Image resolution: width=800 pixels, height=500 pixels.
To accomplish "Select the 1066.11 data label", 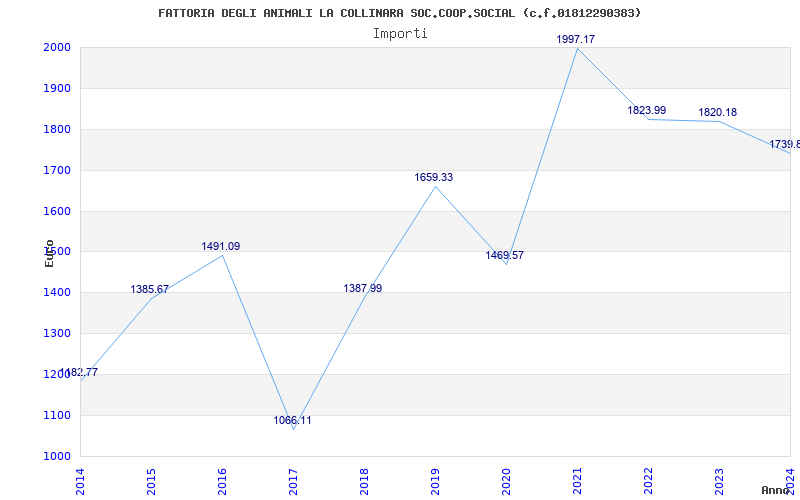I will pyautogui.click(x=292, y=420).
